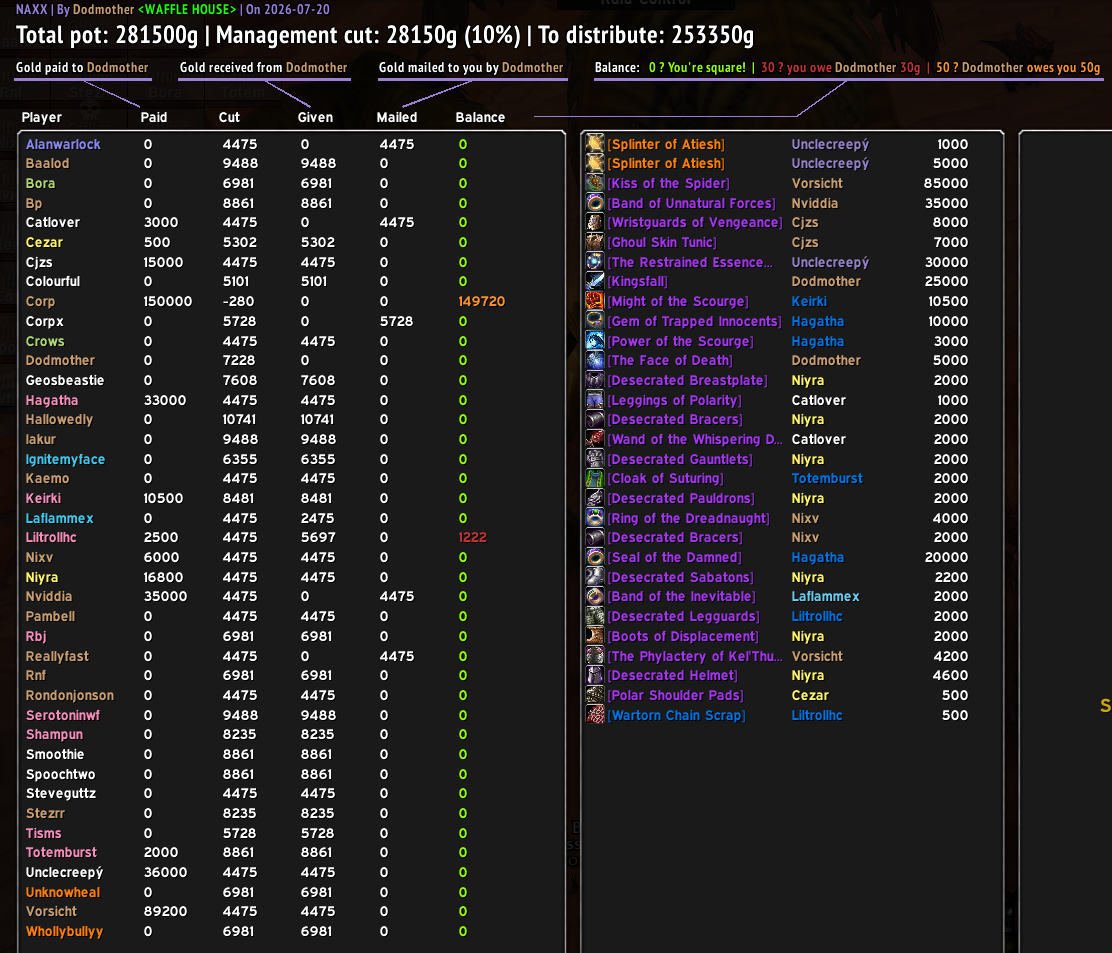Screen dimensions: 1112x953
Task: Click the Boots of Displacement icon
Action: click(594, 636)
